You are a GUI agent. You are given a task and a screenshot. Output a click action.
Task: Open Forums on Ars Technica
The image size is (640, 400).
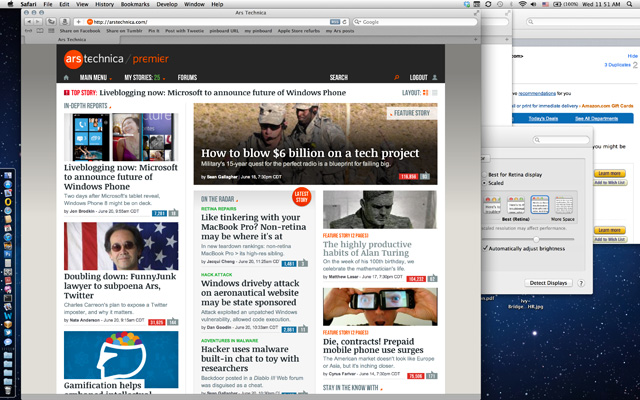click(187, 78)
